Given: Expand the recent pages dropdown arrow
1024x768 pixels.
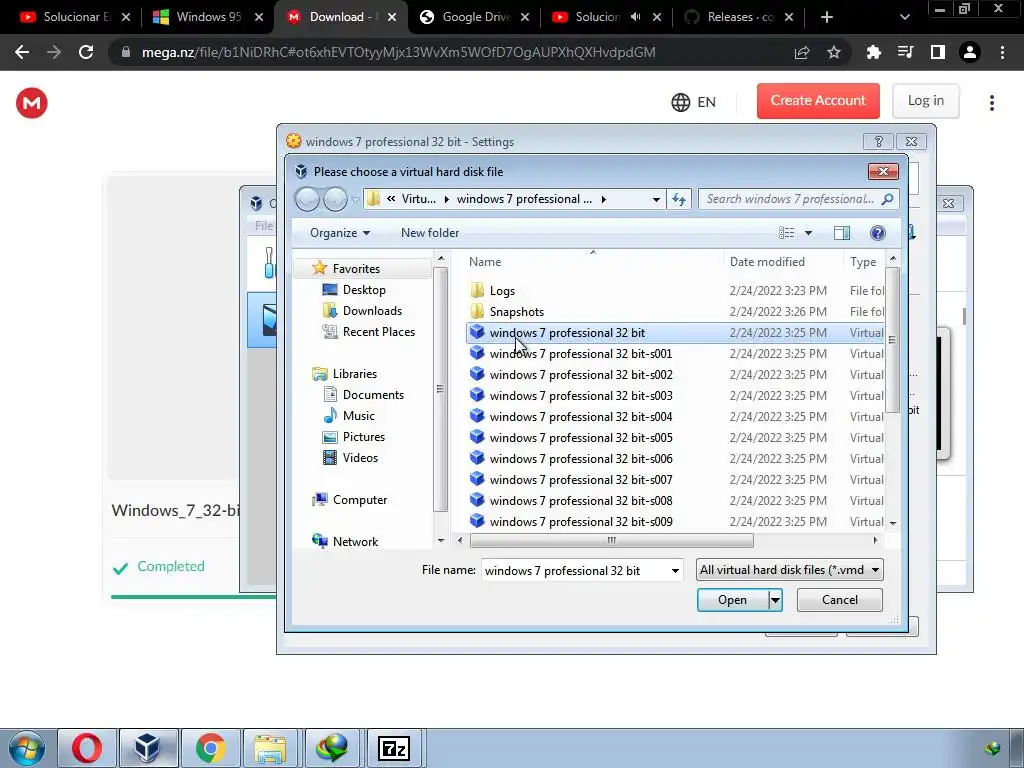Looking at the screenshot, I should click(x=355, y=199).
